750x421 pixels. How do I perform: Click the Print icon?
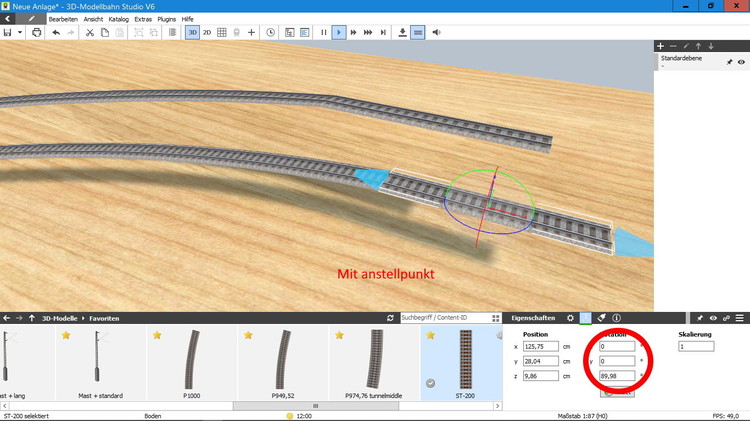pos(37,32)
